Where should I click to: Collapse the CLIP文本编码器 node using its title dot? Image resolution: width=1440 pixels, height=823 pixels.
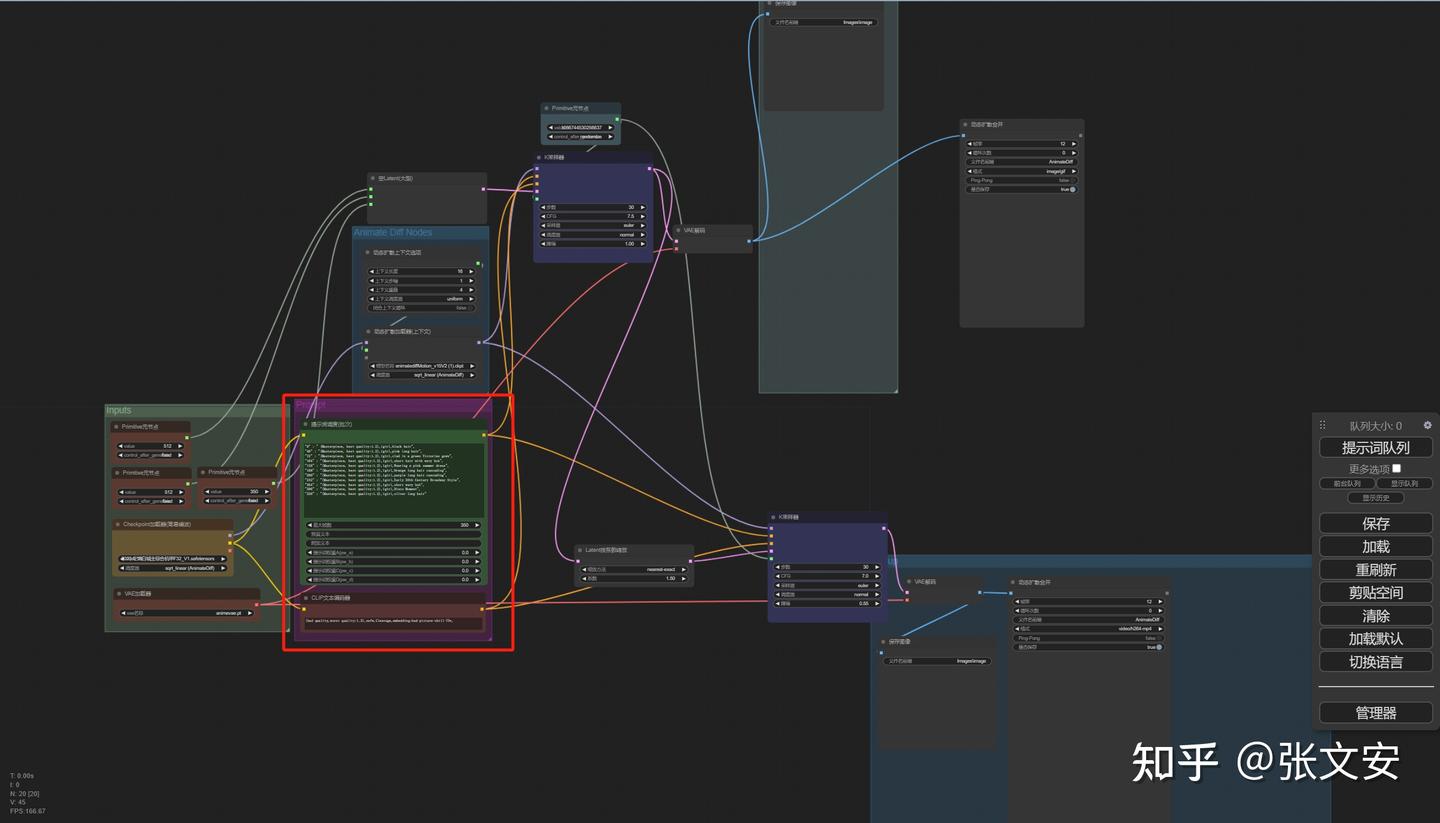(x=305, y=598)
